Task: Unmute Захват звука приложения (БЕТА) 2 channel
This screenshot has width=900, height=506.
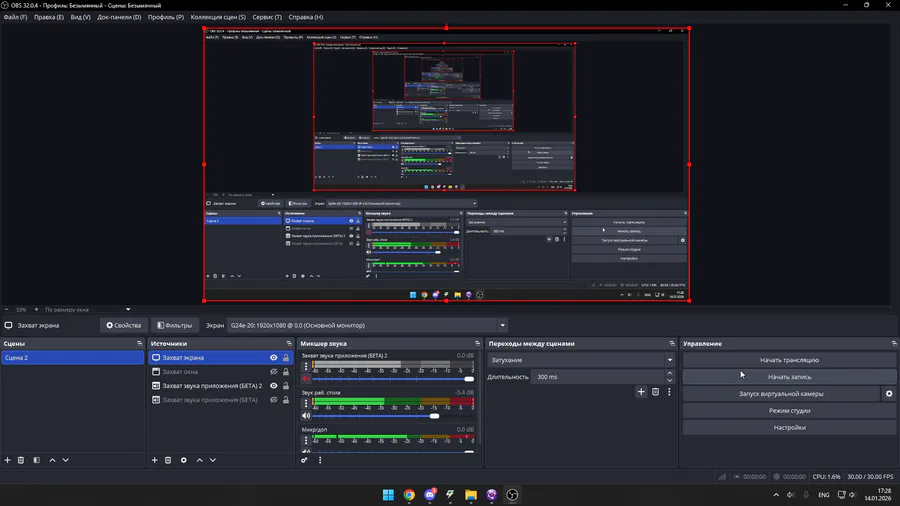Action: [306, 379]
